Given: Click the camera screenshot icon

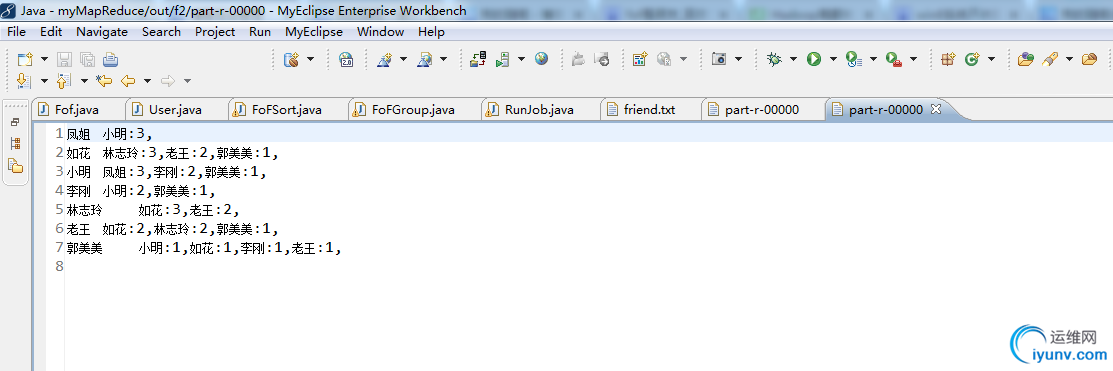Looking at the screenshot, I should (719, 60).
